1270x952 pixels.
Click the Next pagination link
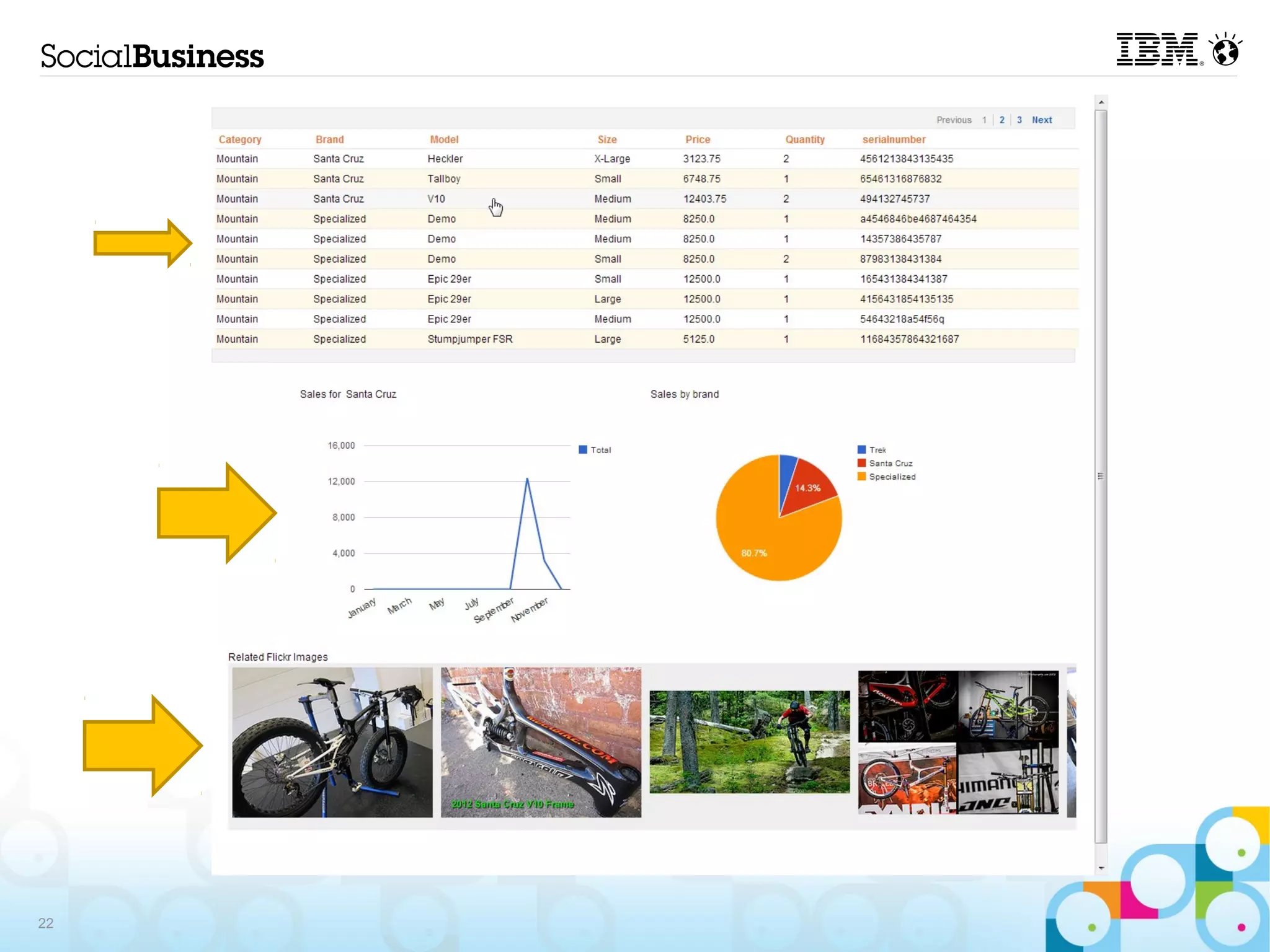[x=1042, y=120]
